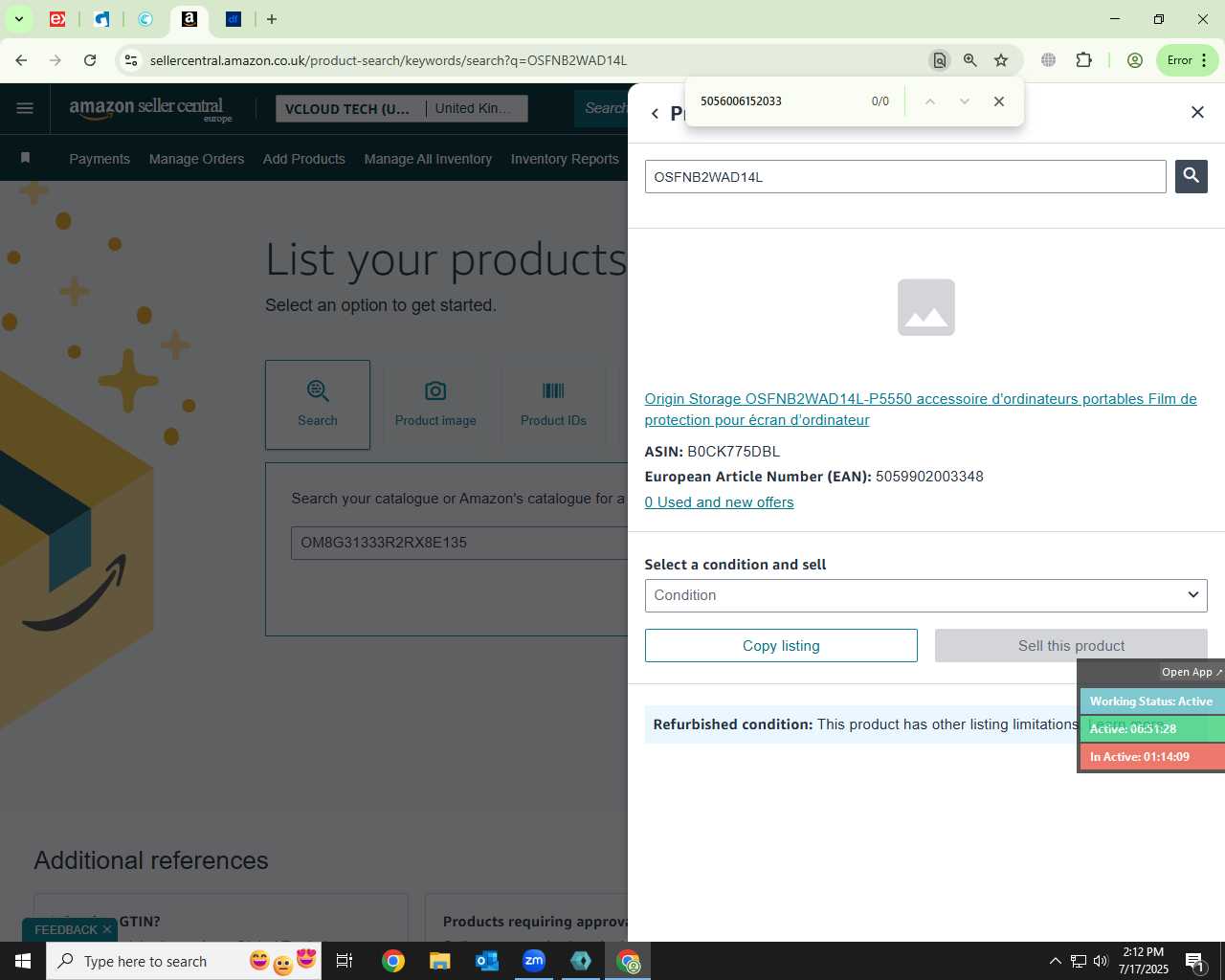The image size is (1225, 980).
Task: Open the 0 Used and new offers link
Action: click(719, 502)
